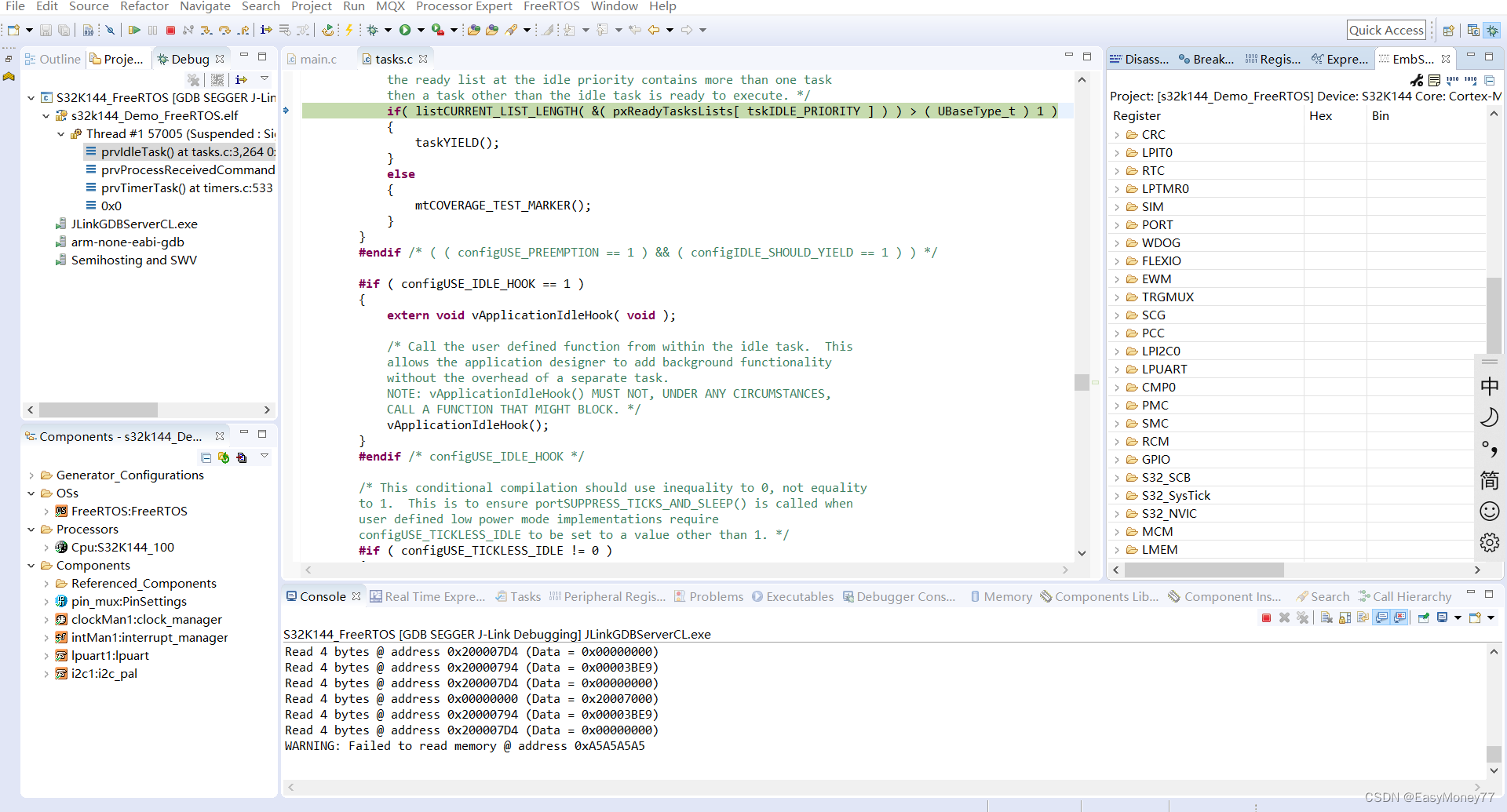Toggle Scroll Lock in the Console view
Screen dimensions: 1507x812
(x=1345, y=617)
